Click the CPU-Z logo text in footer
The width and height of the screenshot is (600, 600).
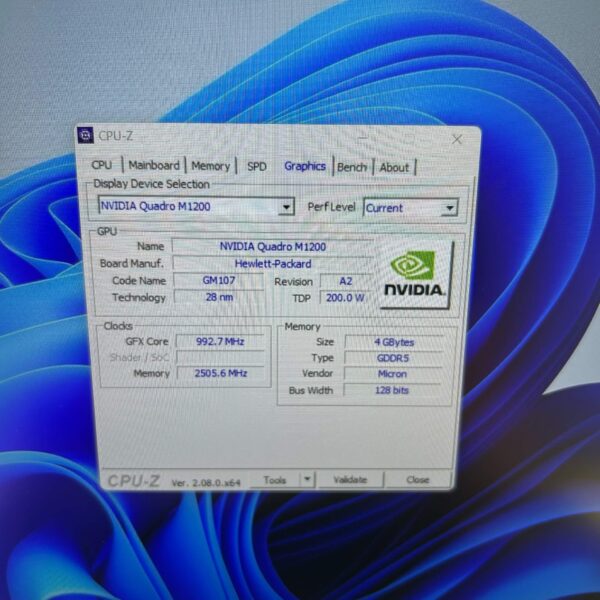[x=134, y=481]
